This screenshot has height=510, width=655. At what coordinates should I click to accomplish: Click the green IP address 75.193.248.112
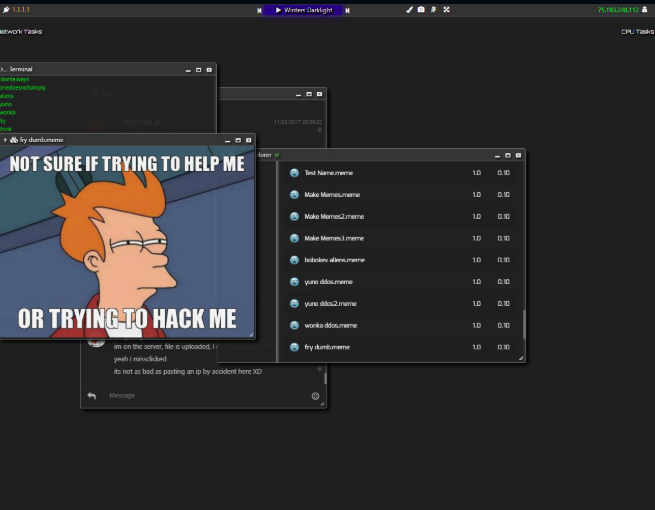pyautogui.click(x=618, y=10)
